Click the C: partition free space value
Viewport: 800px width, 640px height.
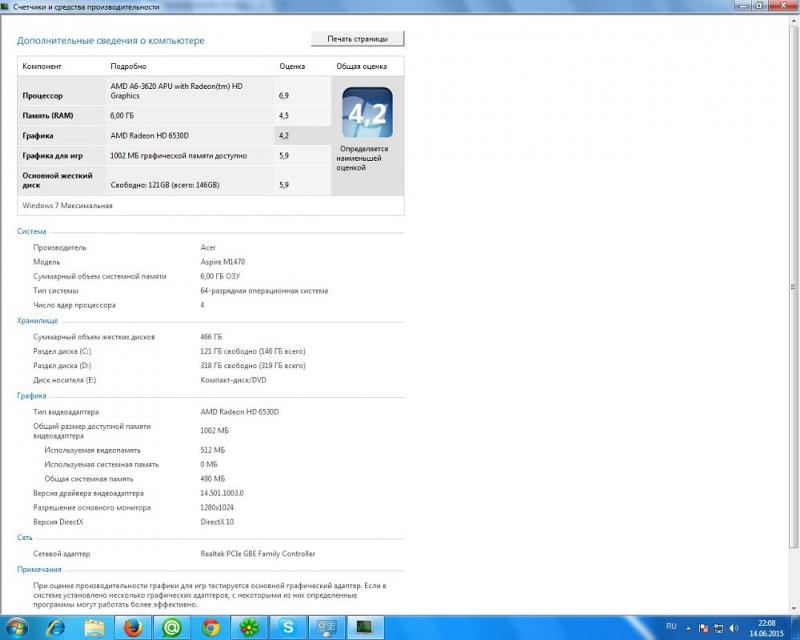tap(253, 351)
